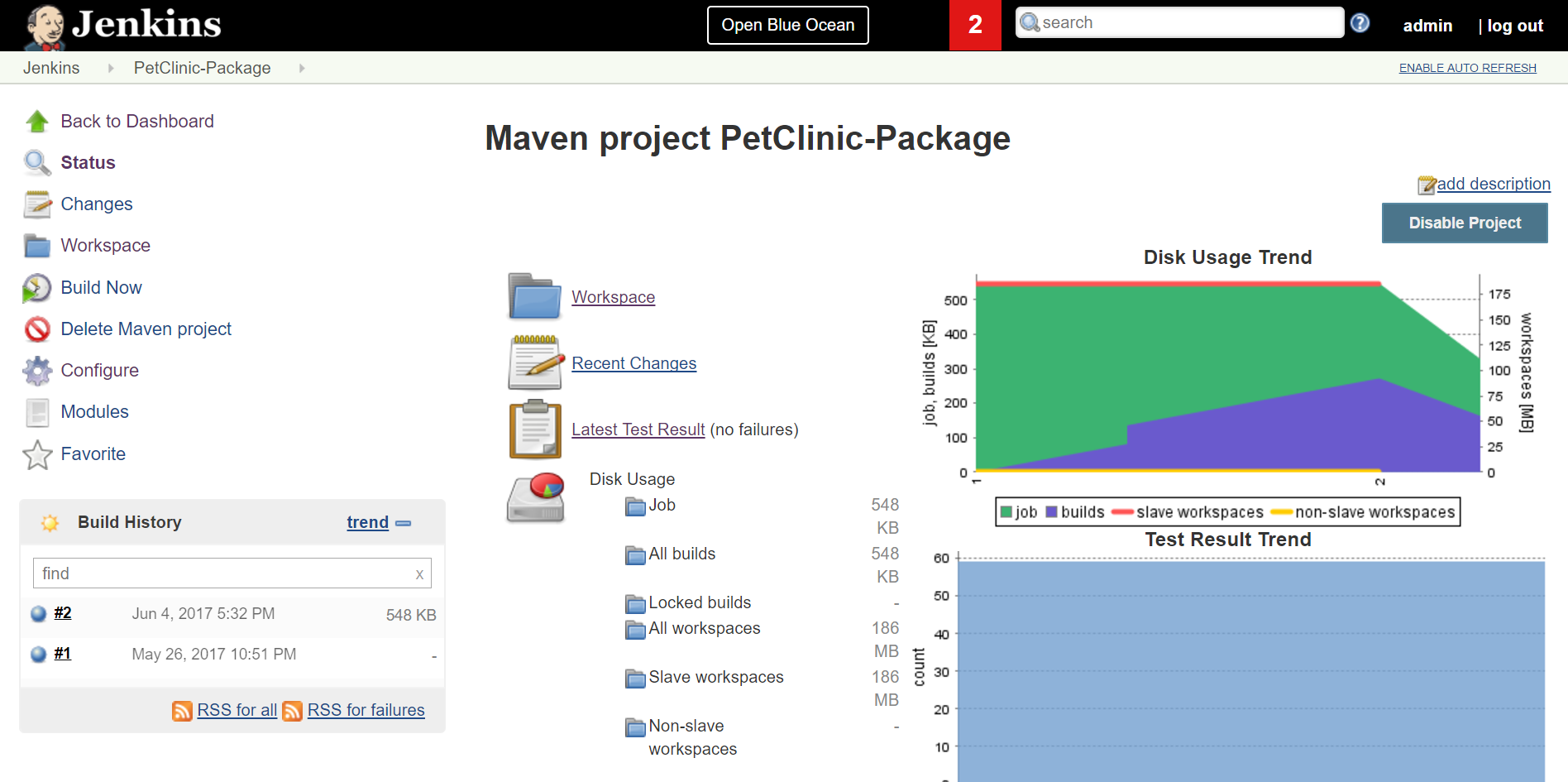Click the Changes notepad icon in sidebar
Image resolution: width=1568 pixels, height=782 pixels.
point(37,204)
